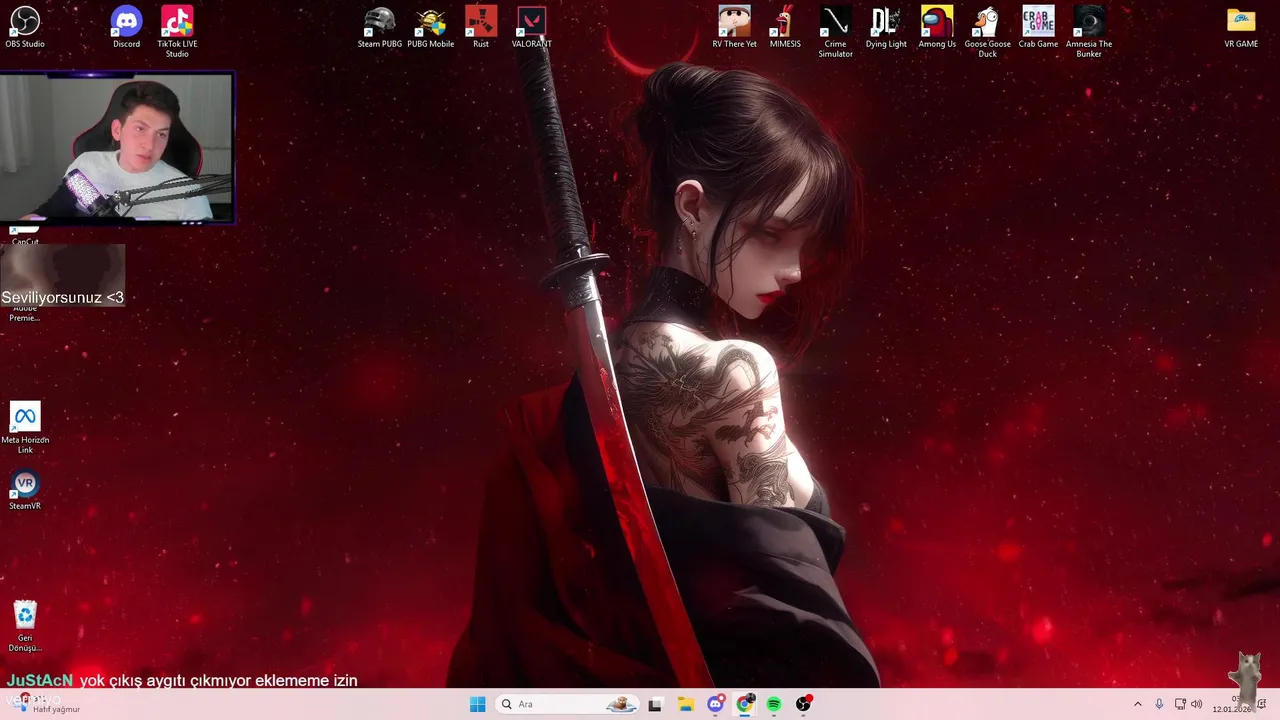Click the webcam overlay thumbnail
Viewport: 1280px width, 720px height.
pyautogui.click(x=117, y=147)
